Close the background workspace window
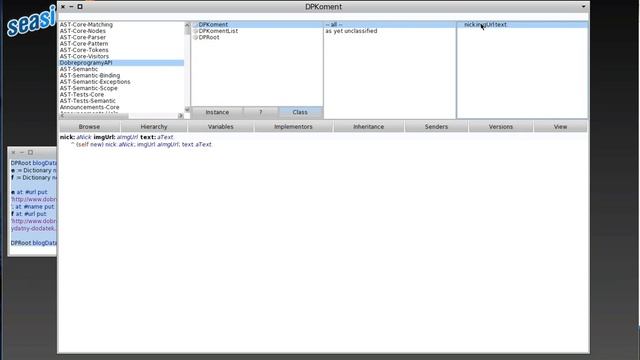The height and width of the screenshot is (360, 640). point(13,152)
